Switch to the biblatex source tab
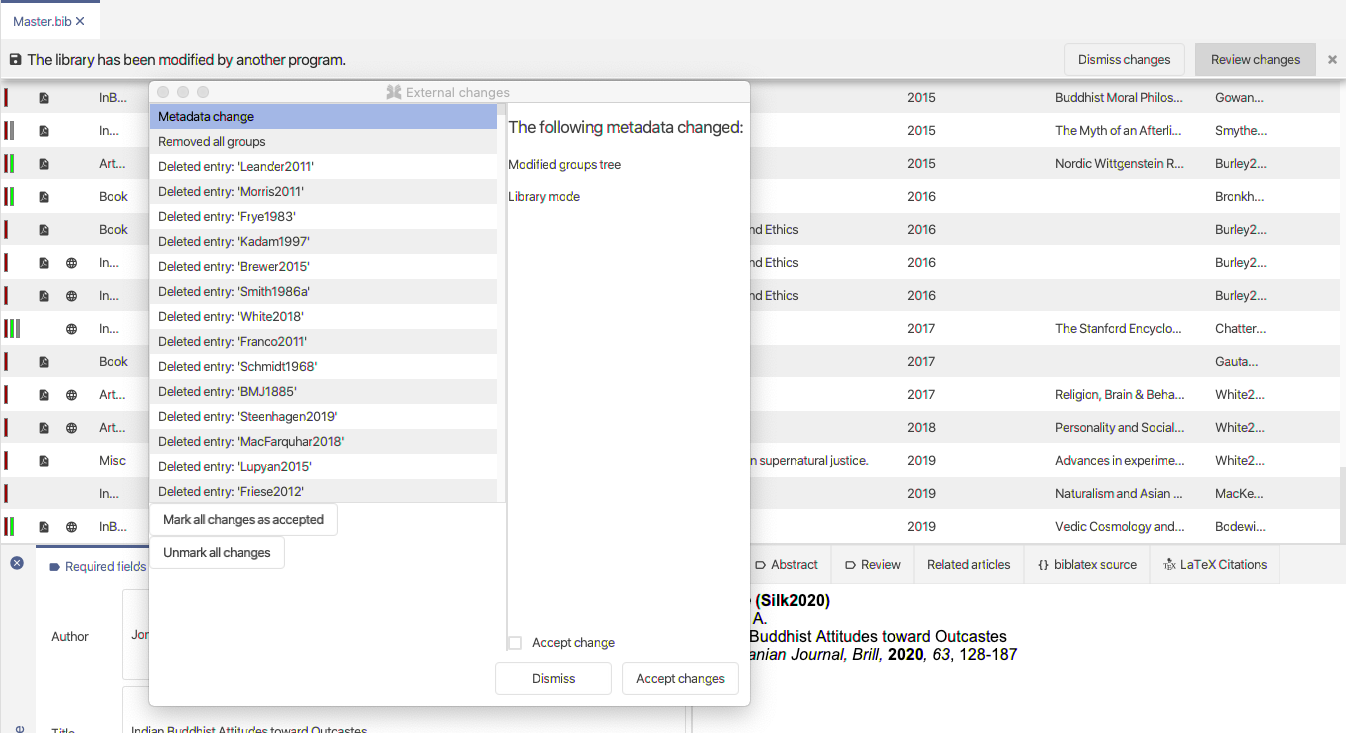 (1087, 565)
